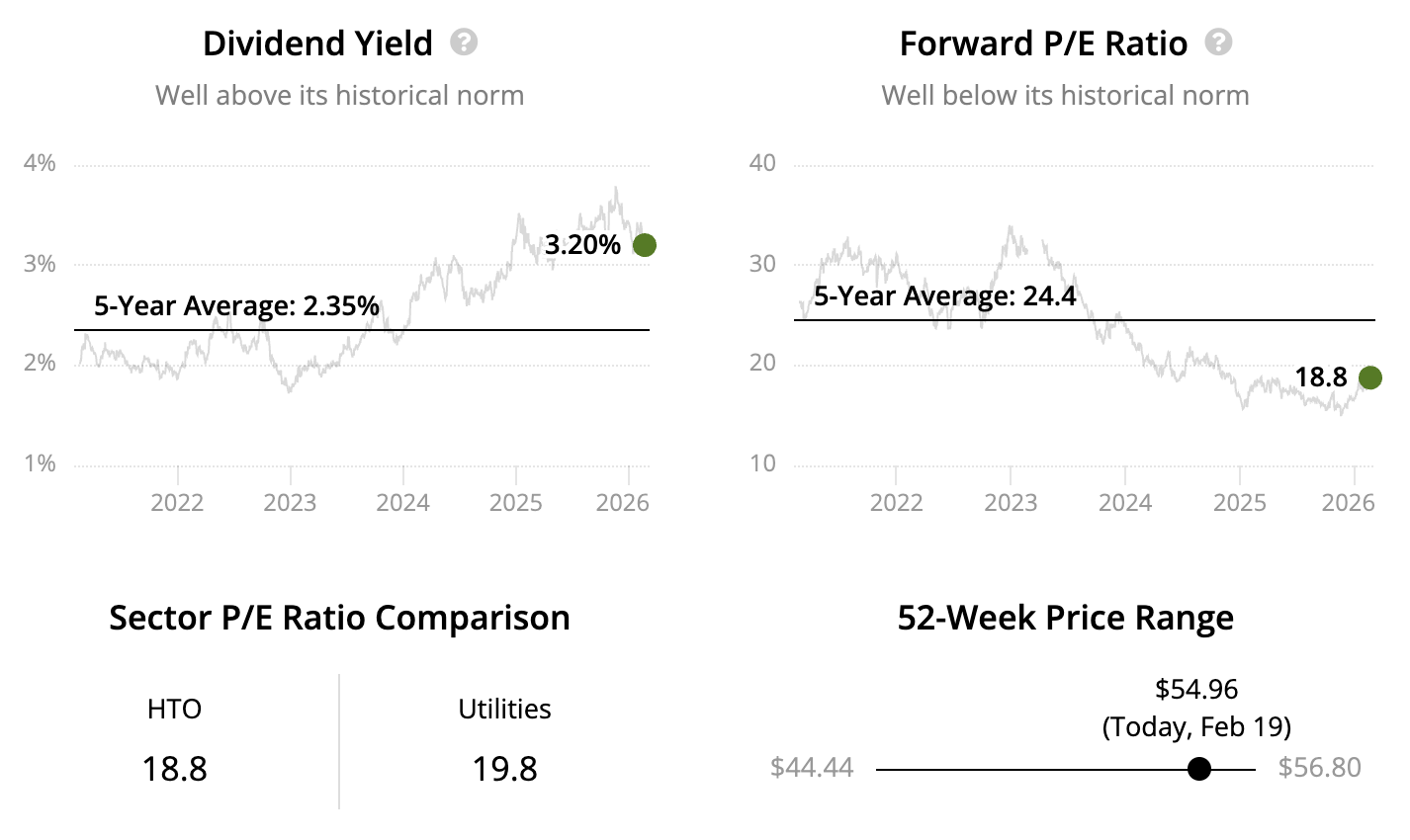Click the Dividend Yield help question-mark icon
This screenshot has width=1410, height=840.
[x=464, y=42]
